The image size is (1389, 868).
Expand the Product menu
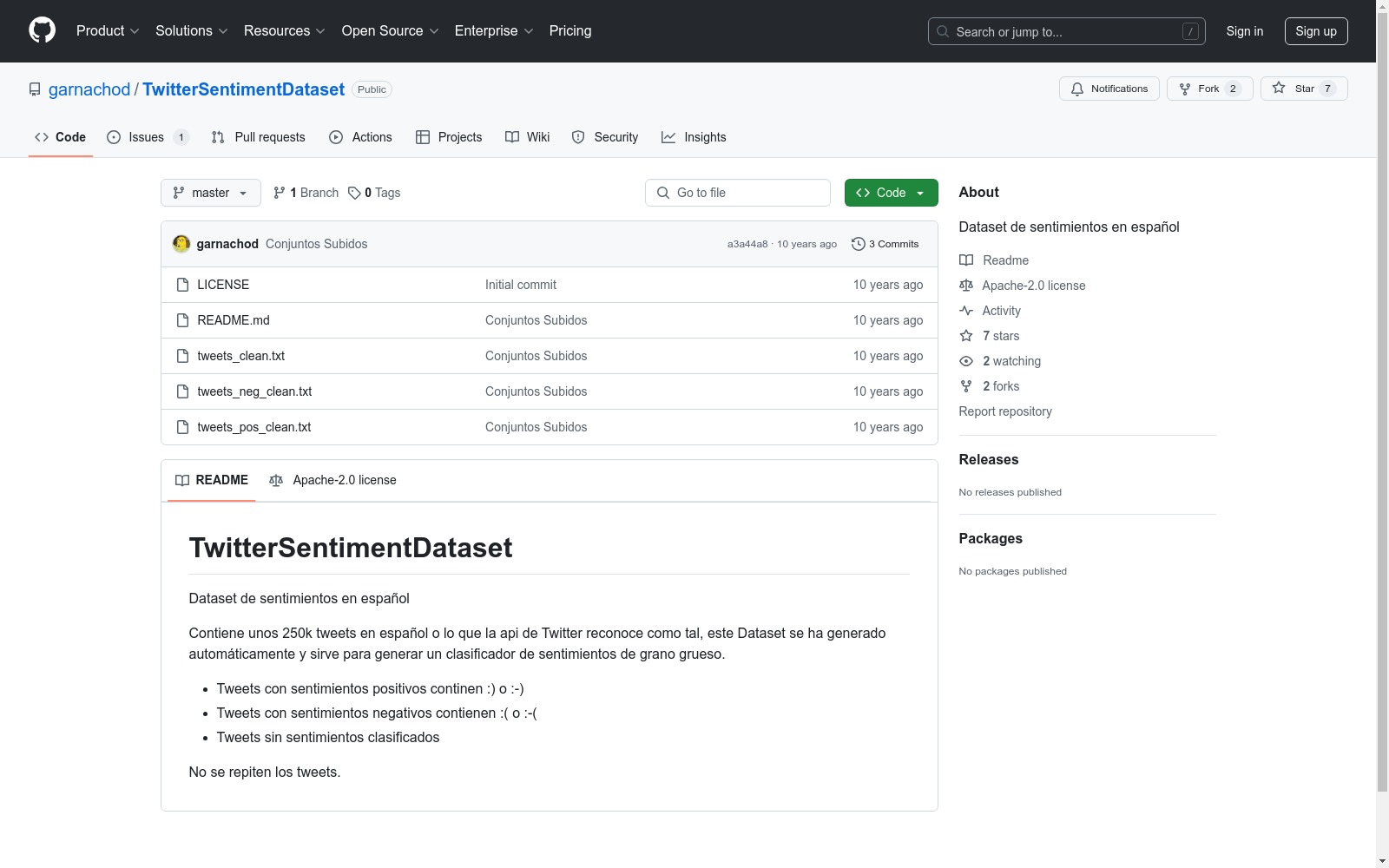click(x=108, y=31)
